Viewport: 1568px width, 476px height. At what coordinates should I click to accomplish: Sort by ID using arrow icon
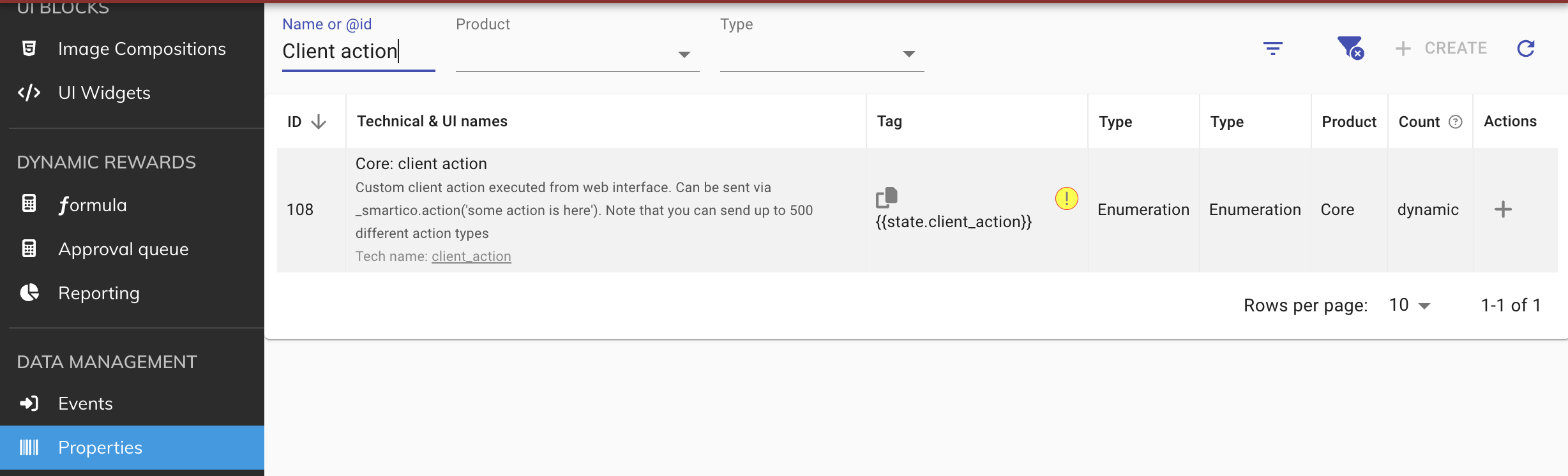pyautogui.click(x=319, y=122)
